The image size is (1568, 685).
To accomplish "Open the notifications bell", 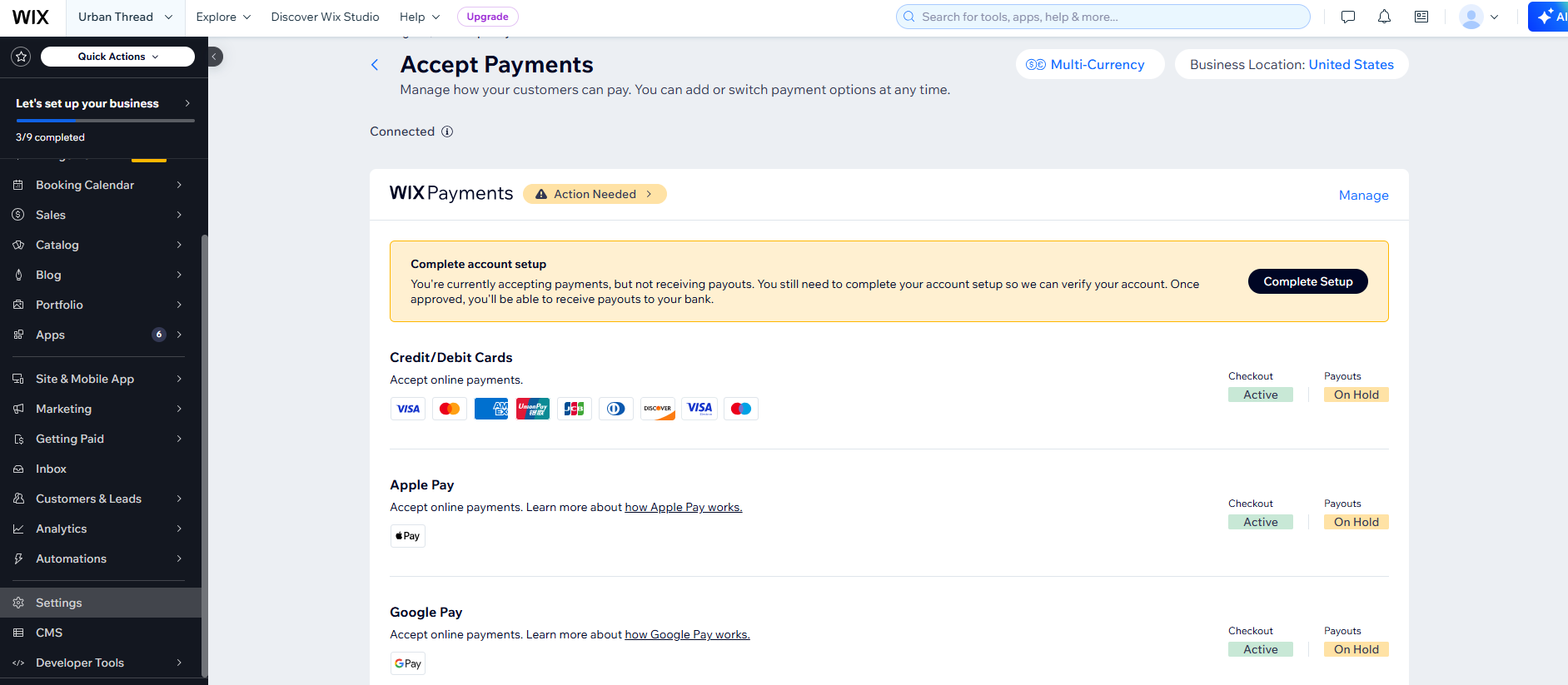I will 1384,17.
